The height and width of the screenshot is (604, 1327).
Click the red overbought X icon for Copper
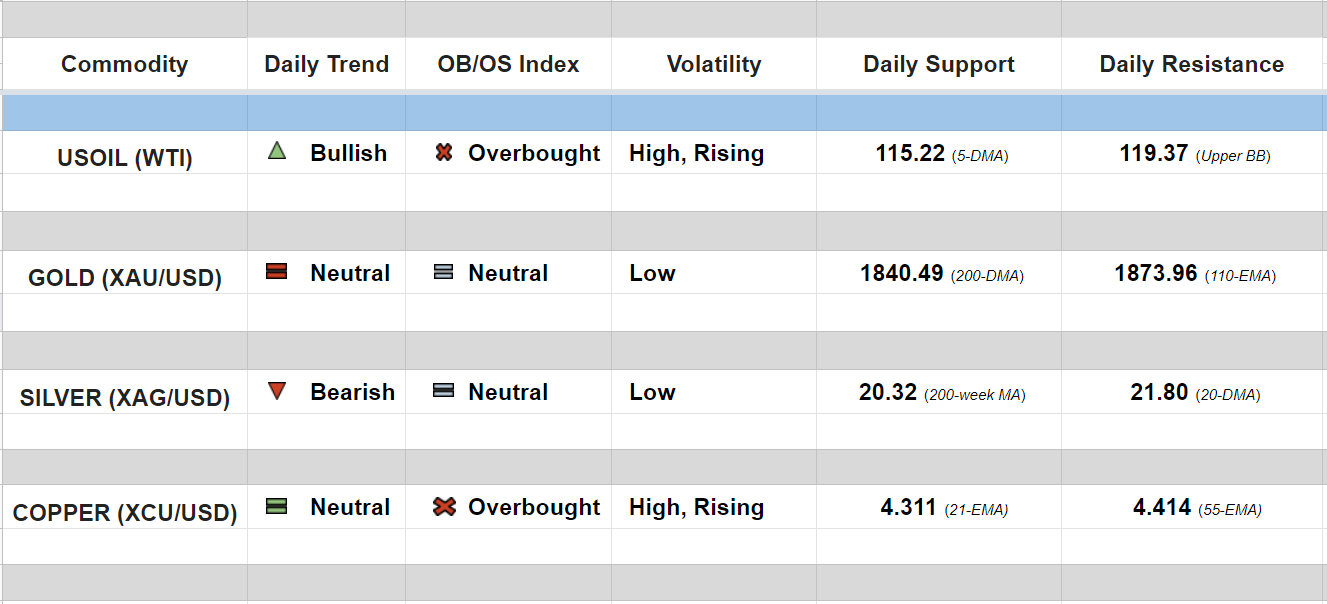tap(444, 507)
